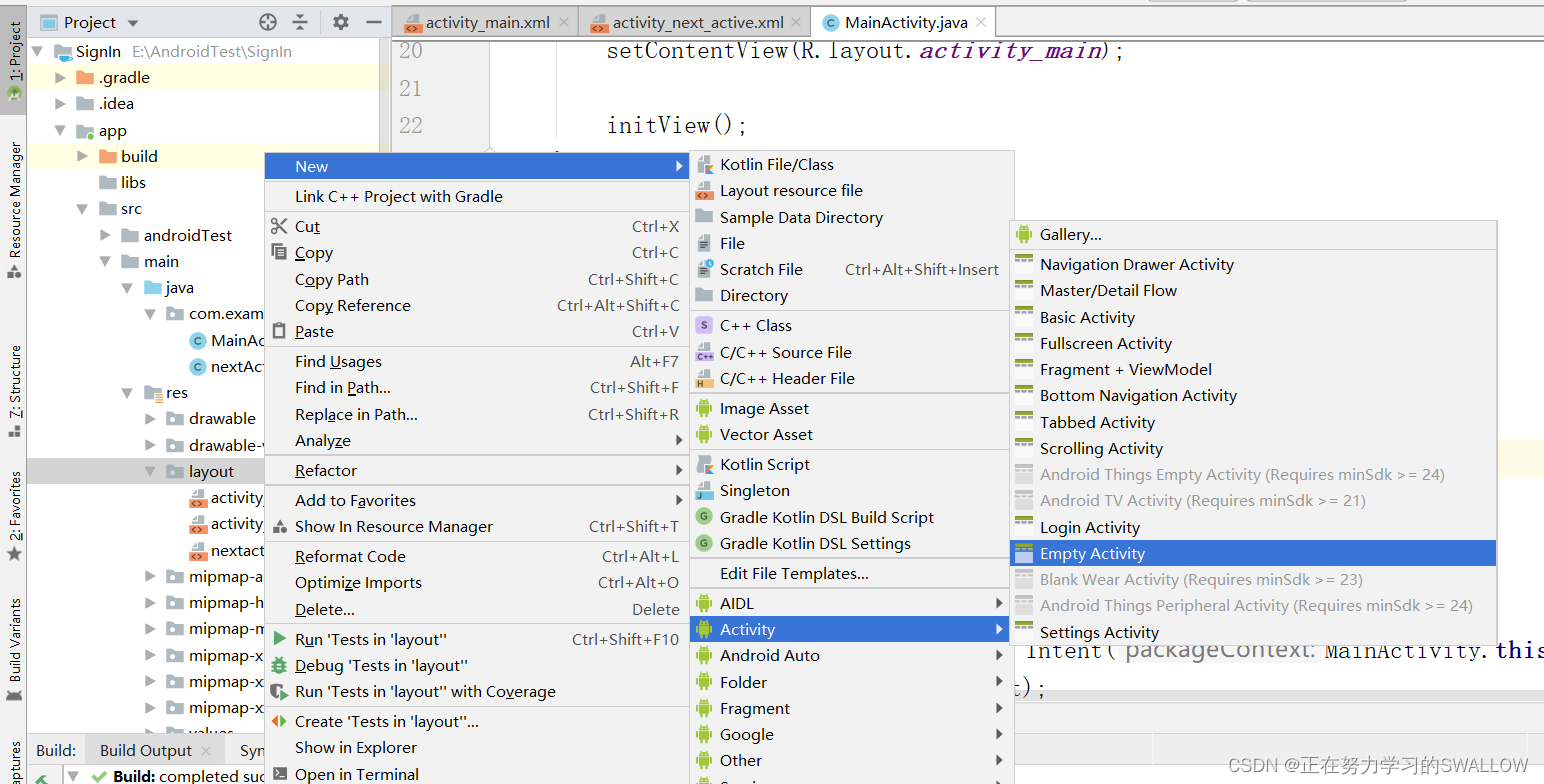The height and width of the screenshot is (784, 1544).
Task: Open the Fragment submenu
Action: tap(852, 708)
